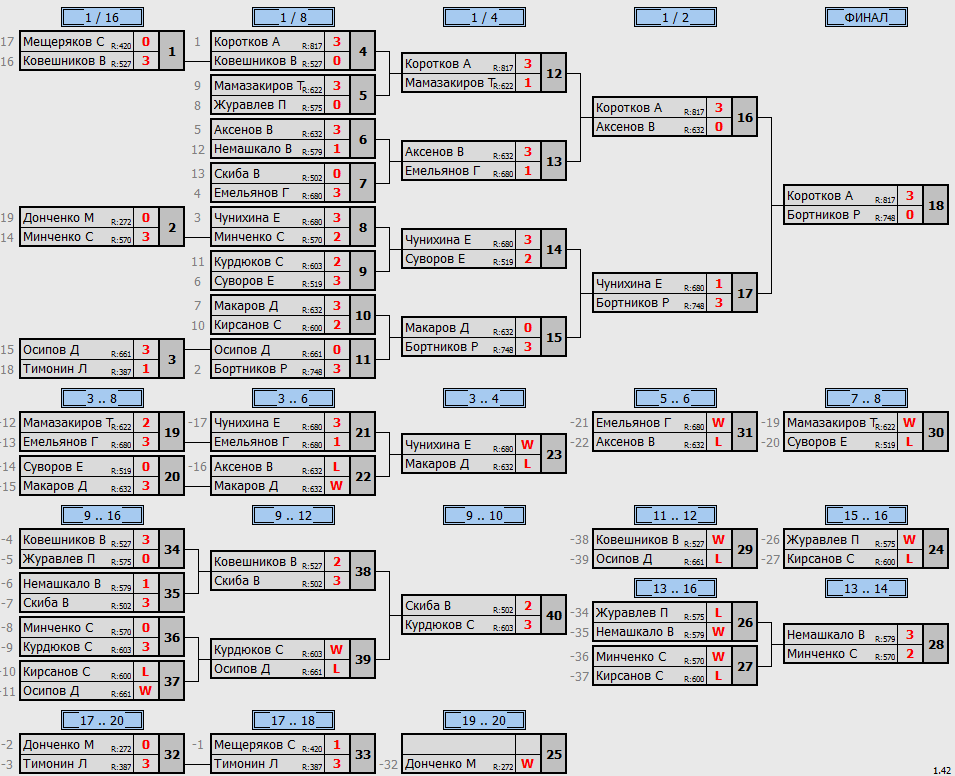Select Скиба В in match 7
Screen dimensions: 955x776
[236, 174]
